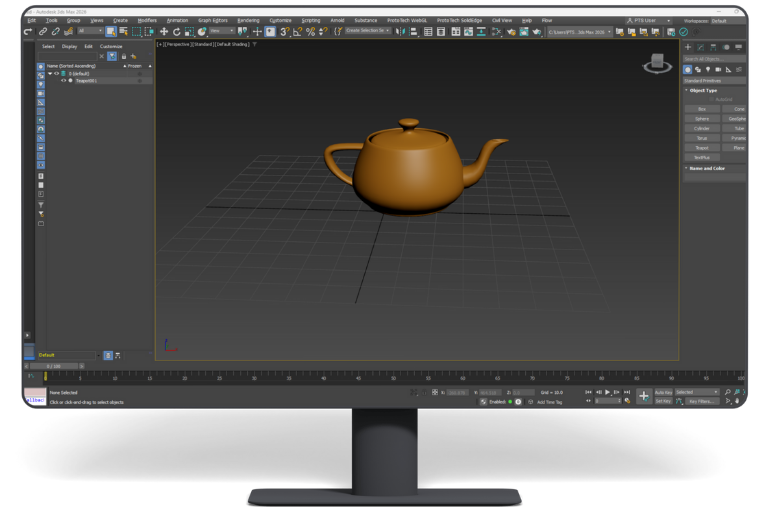Viewport: 768px width, 512px height.
Task: Click the Mirror tool icon
Action: (x=401, y=32)
